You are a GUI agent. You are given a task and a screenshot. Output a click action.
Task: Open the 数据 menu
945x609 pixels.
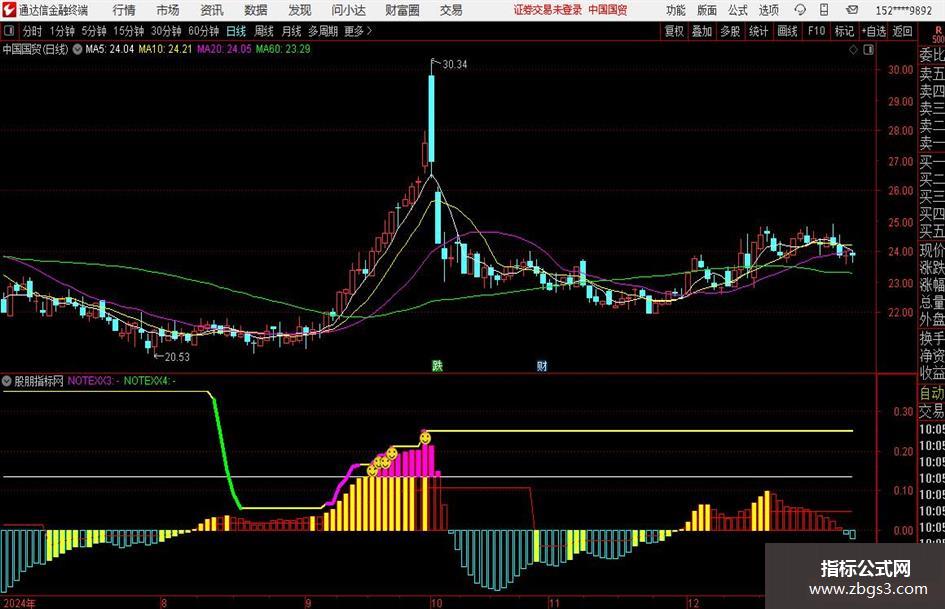click(256, 10)
